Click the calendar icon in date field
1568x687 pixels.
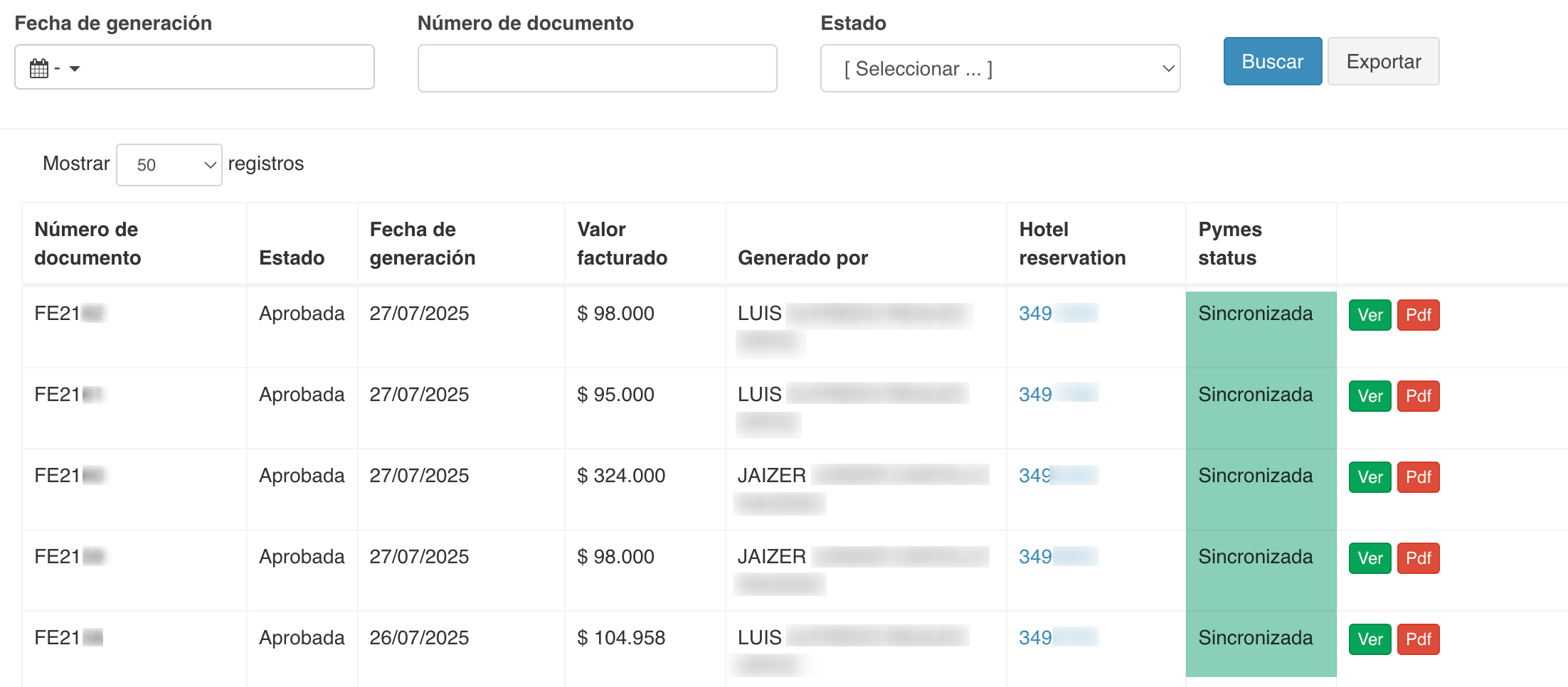(x=39, y=69)
